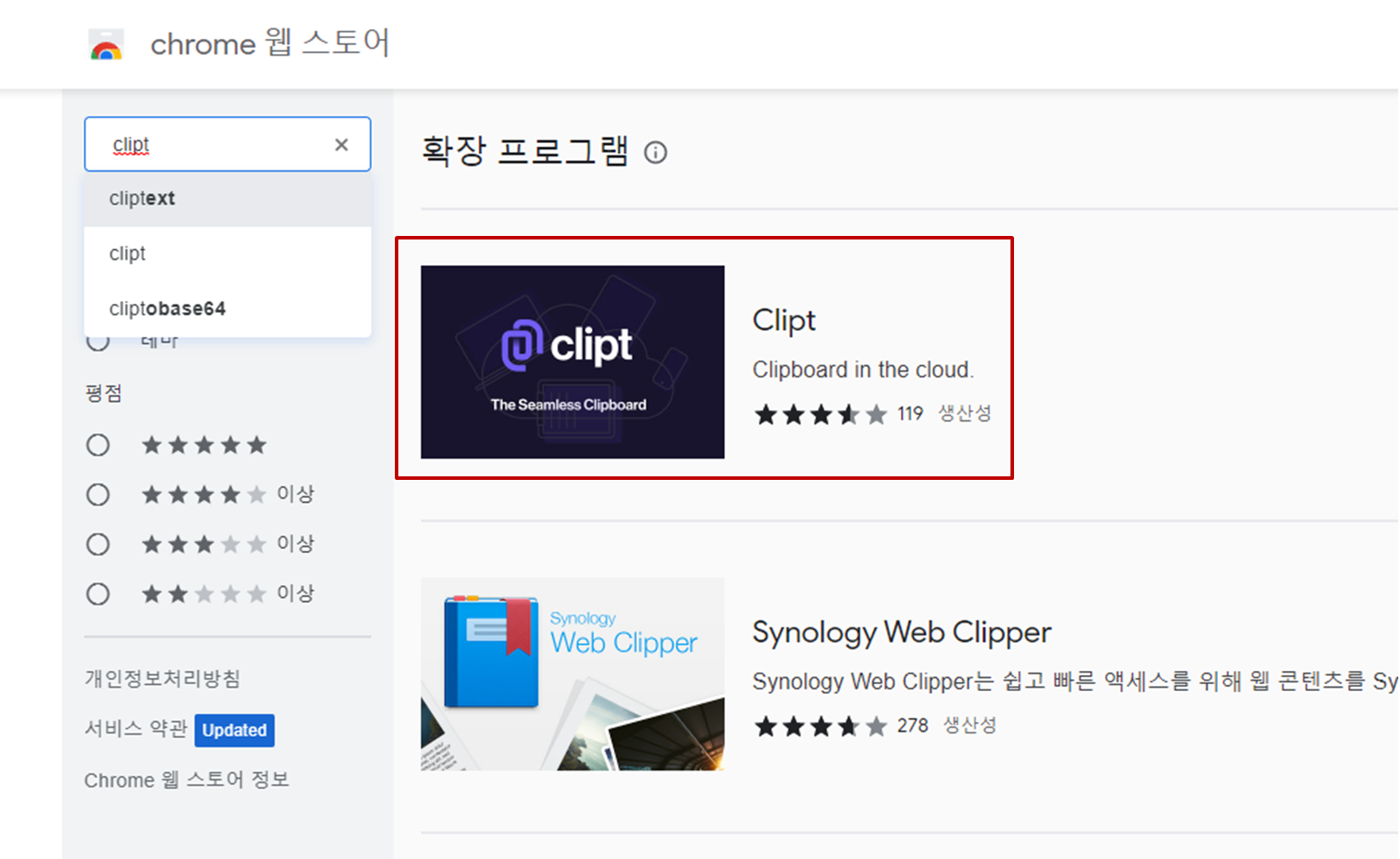Image resolution: width=1400 pixels, height=859 pixels.
Task: Choose the clipt search suggestion
Action: [228, 254]
